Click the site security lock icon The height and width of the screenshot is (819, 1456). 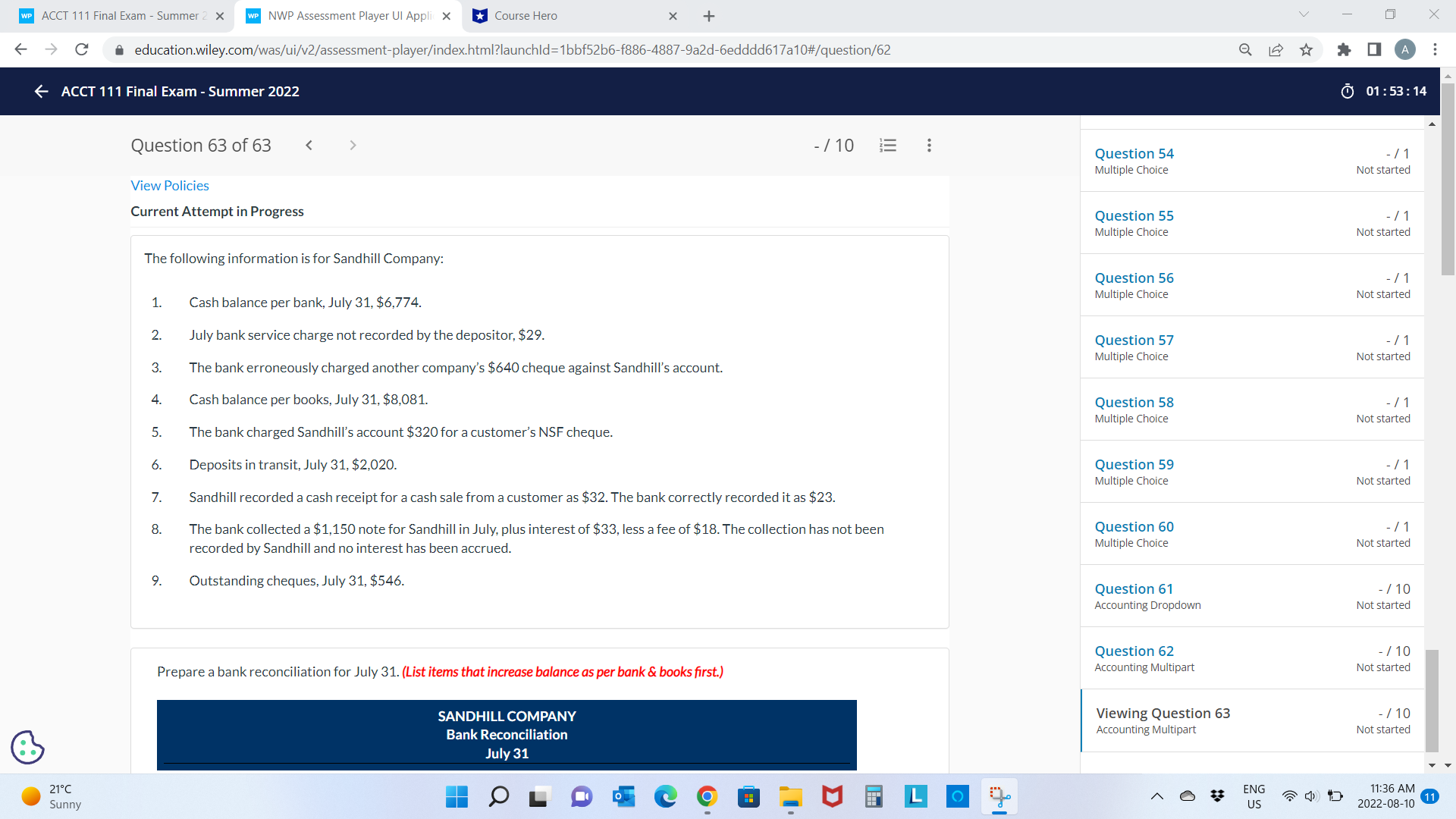point(119,50)
